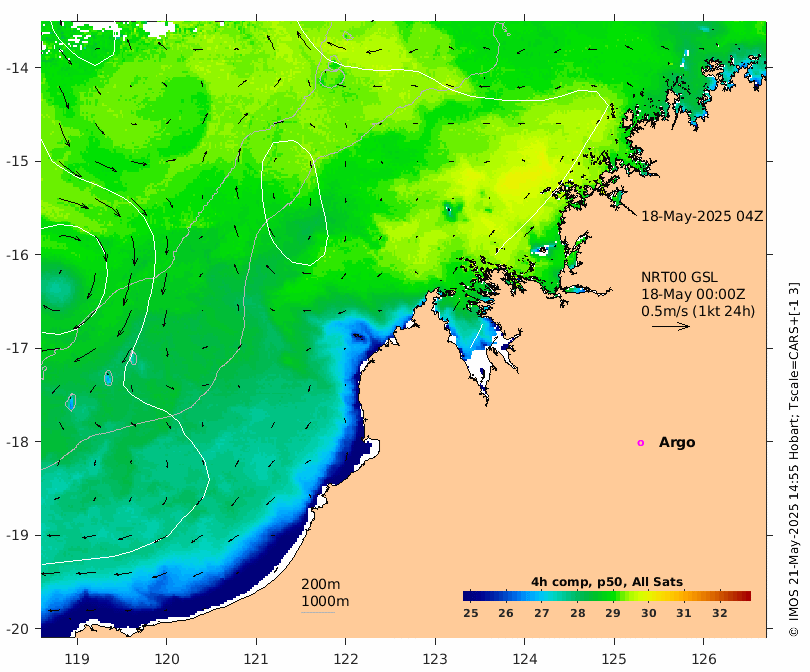The image size is (810, 672).
Task: Click the latitude axis label -14
Action: [17, 68]
